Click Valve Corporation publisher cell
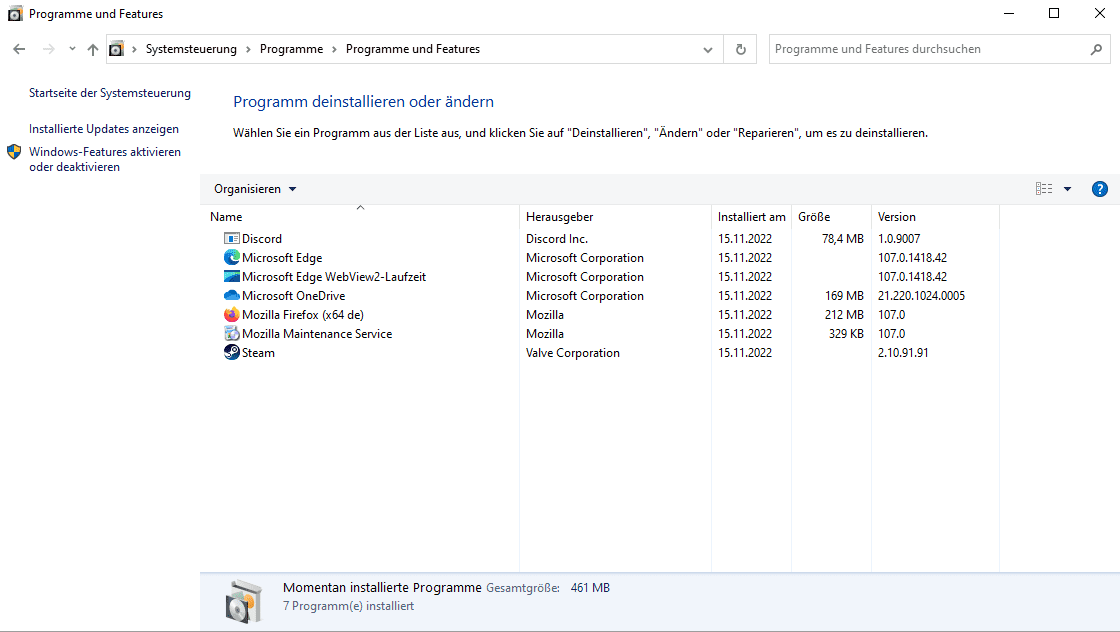This screenshot has width=1120, height=632. point(573,353)
